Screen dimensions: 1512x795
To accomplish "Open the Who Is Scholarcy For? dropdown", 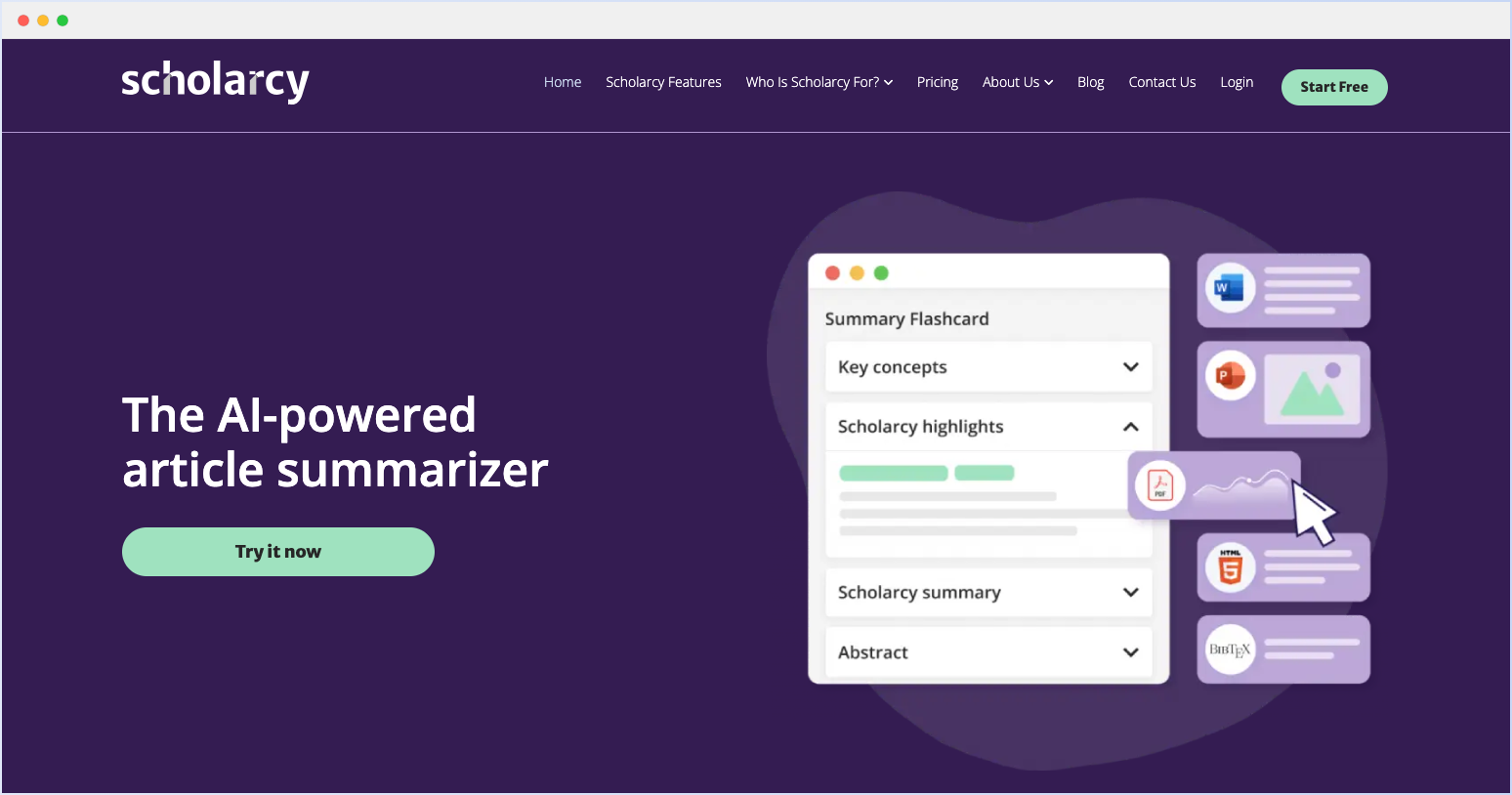I will pos(819,82).
